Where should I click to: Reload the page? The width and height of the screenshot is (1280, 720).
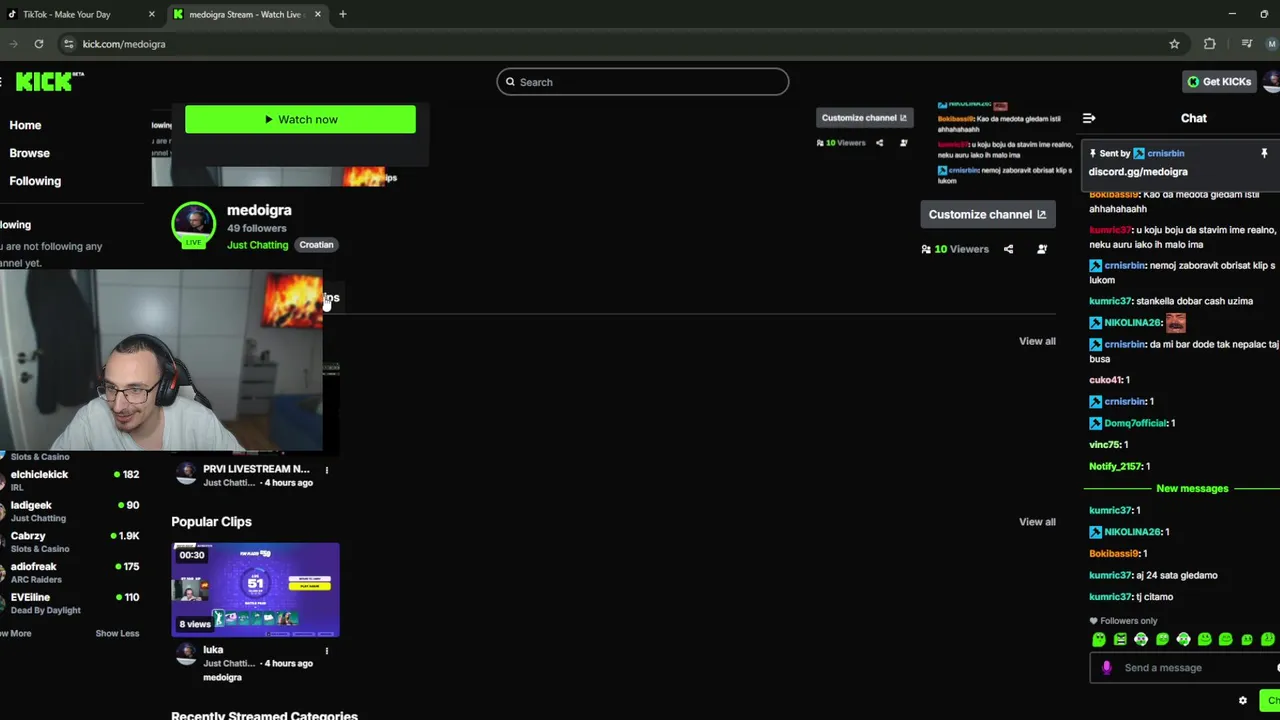point(39,44)
